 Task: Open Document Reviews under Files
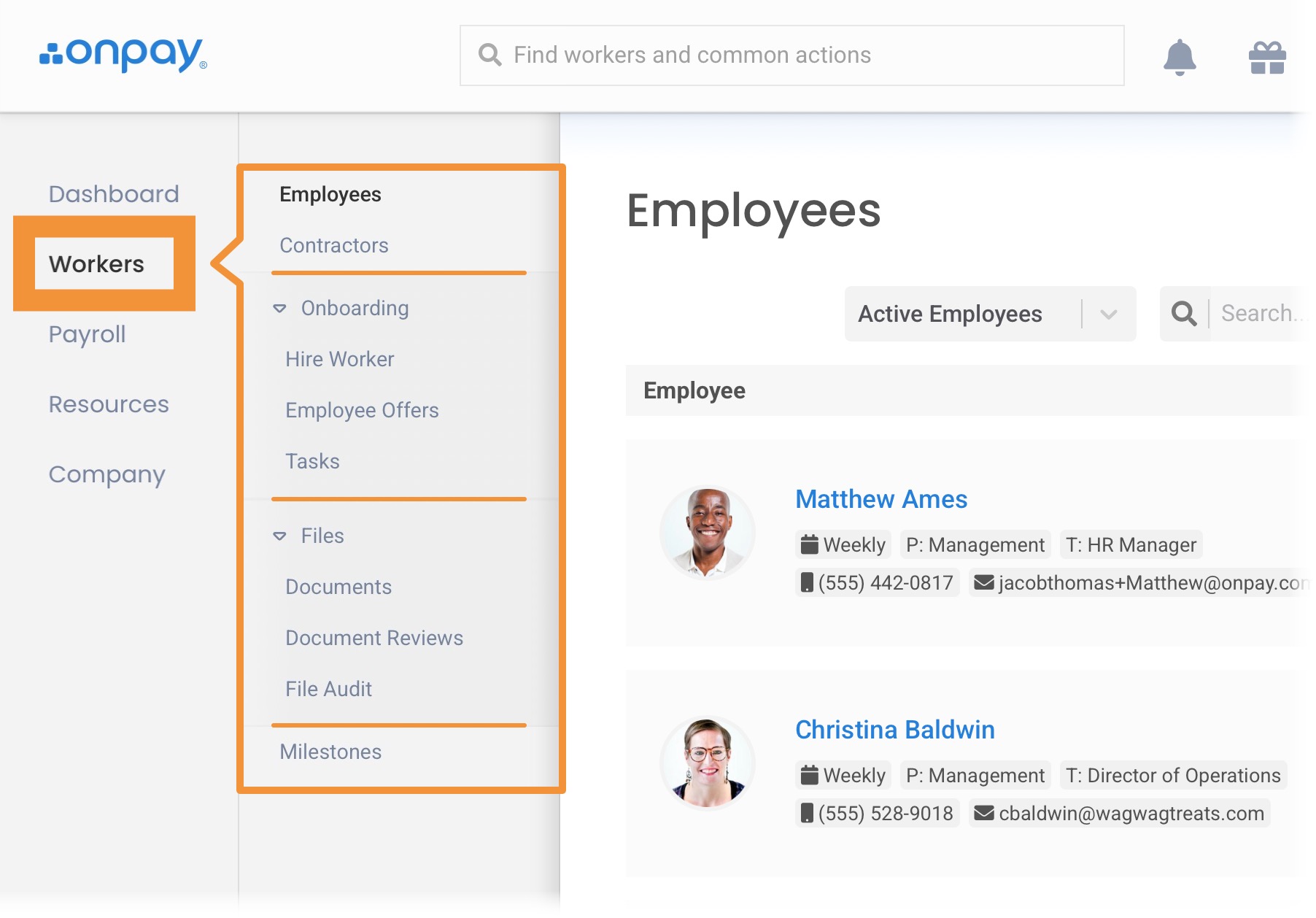(373, 638)
